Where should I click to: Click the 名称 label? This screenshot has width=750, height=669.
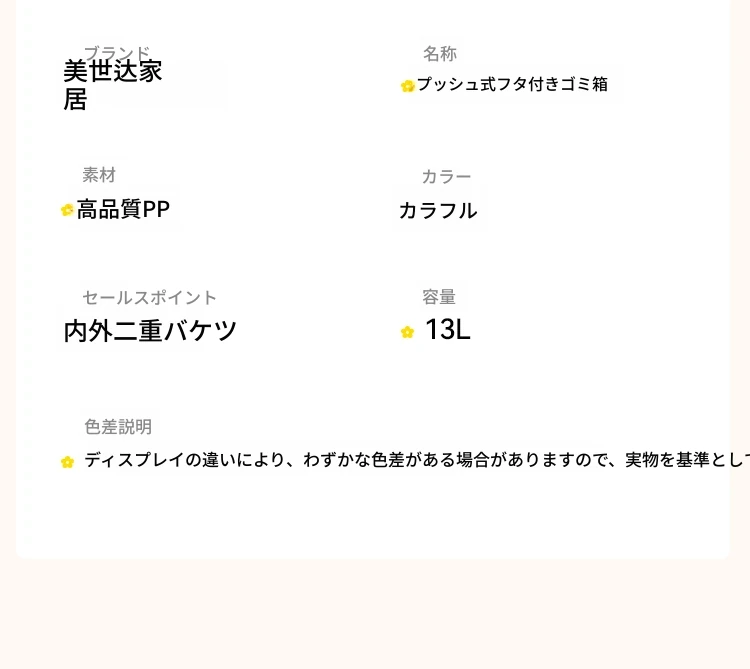(440, 54)
